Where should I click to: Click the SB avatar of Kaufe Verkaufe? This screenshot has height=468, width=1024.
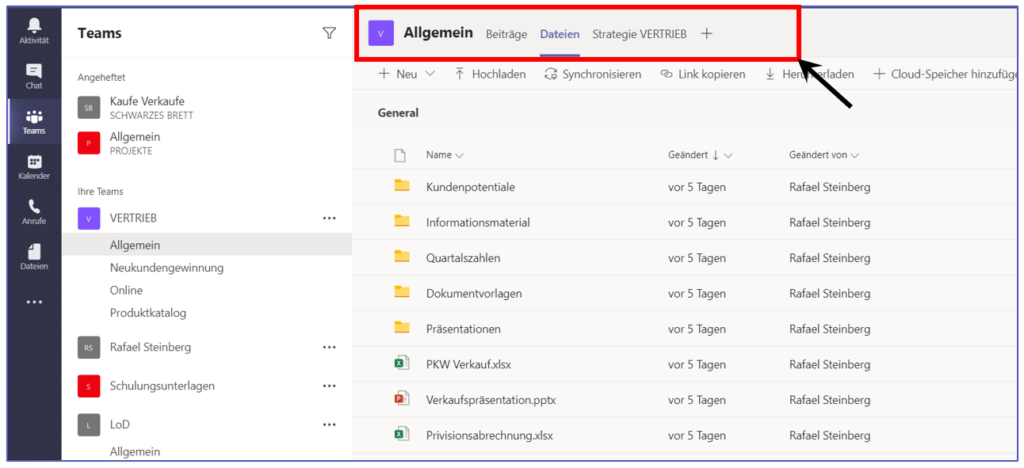point(88,108)
